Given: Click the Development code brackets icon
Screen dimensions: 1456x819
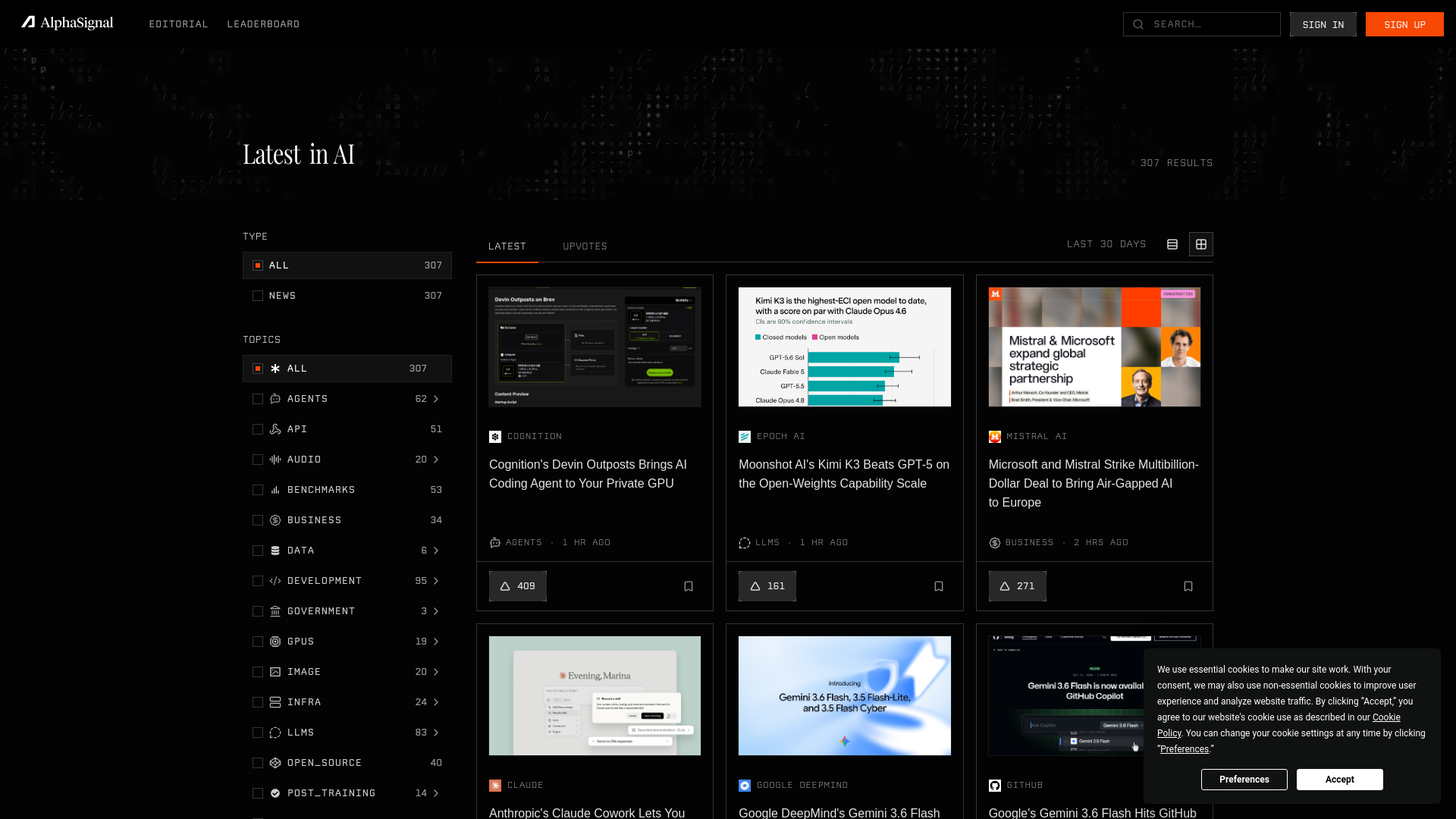Looking at the screenshot, I should point(275,581).
